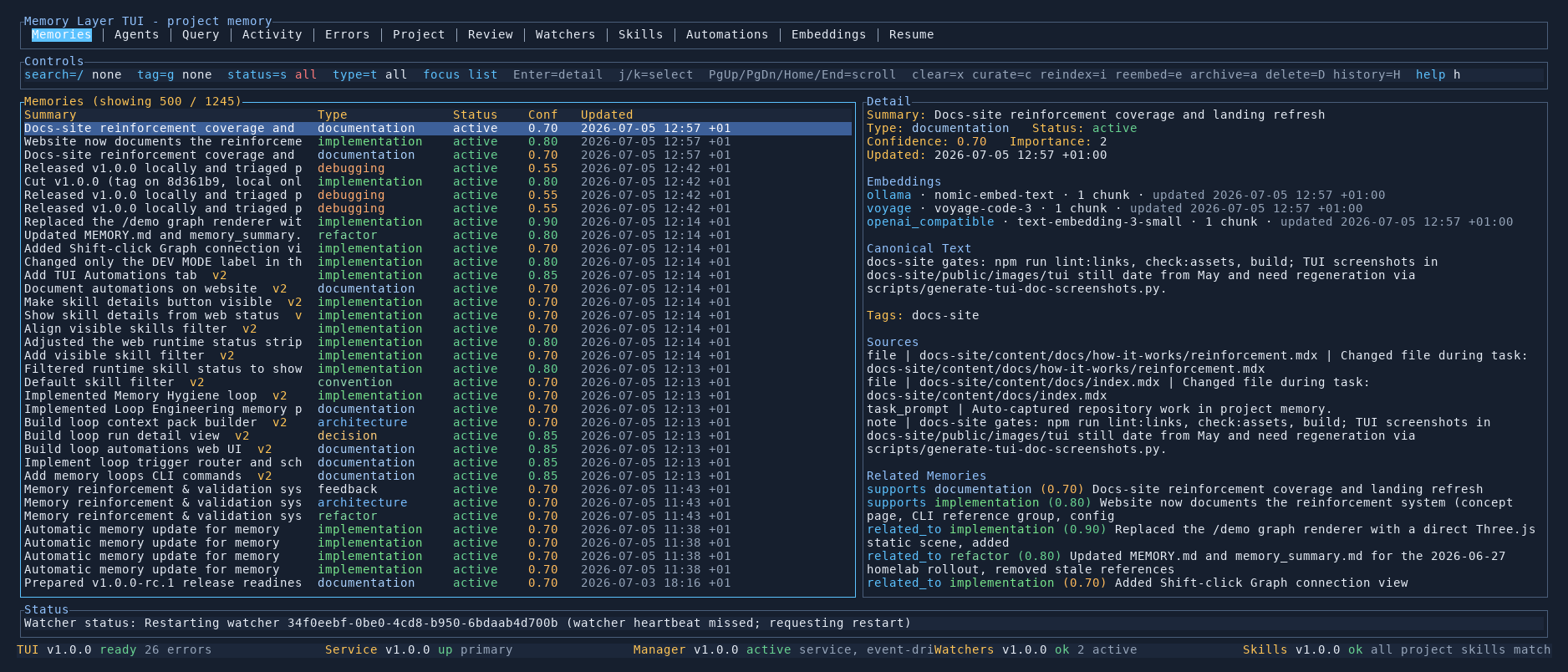Select the 'Make skill details button visible' row
Image resolution: width=1568 pixels, height=672 pixels.
[x=438, y=302]
